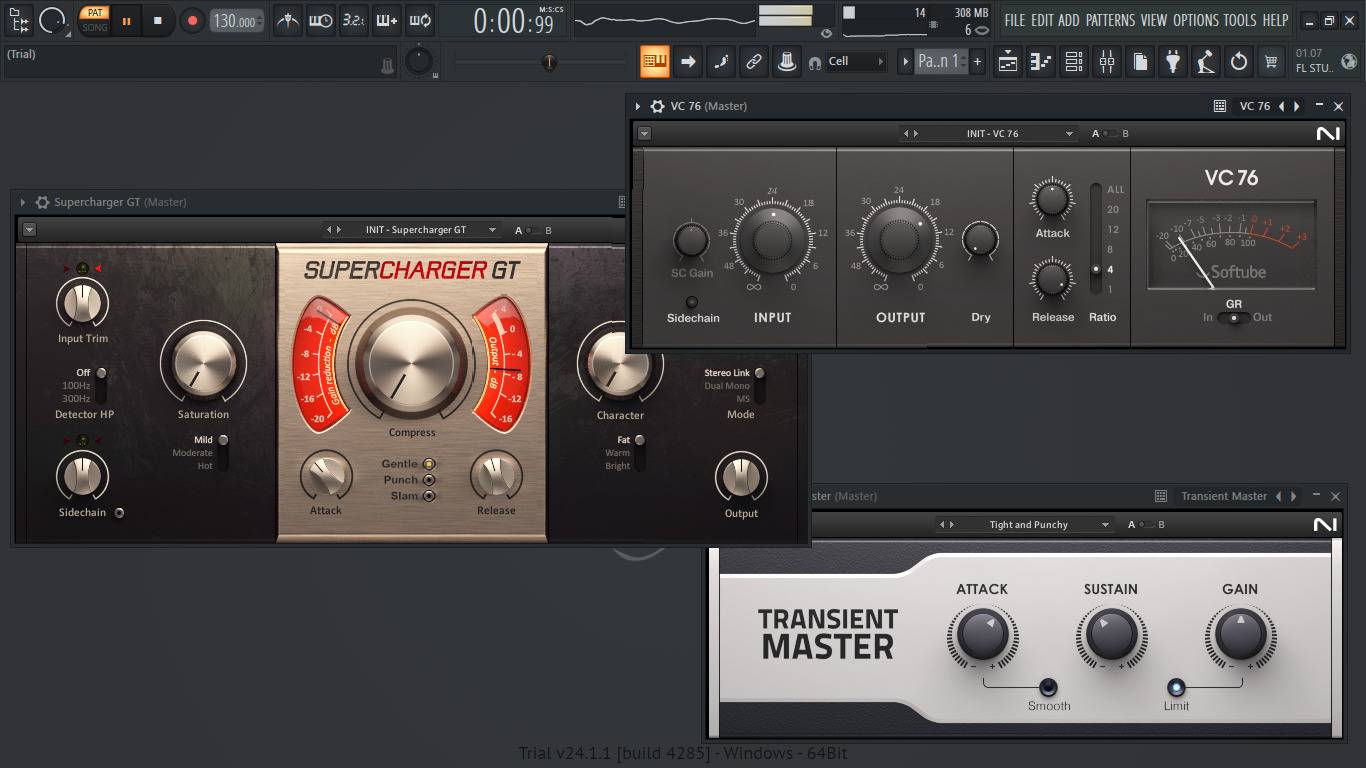Toggle Limit in Transient Master
The image size is (1366, 768).
point(1176,687)
